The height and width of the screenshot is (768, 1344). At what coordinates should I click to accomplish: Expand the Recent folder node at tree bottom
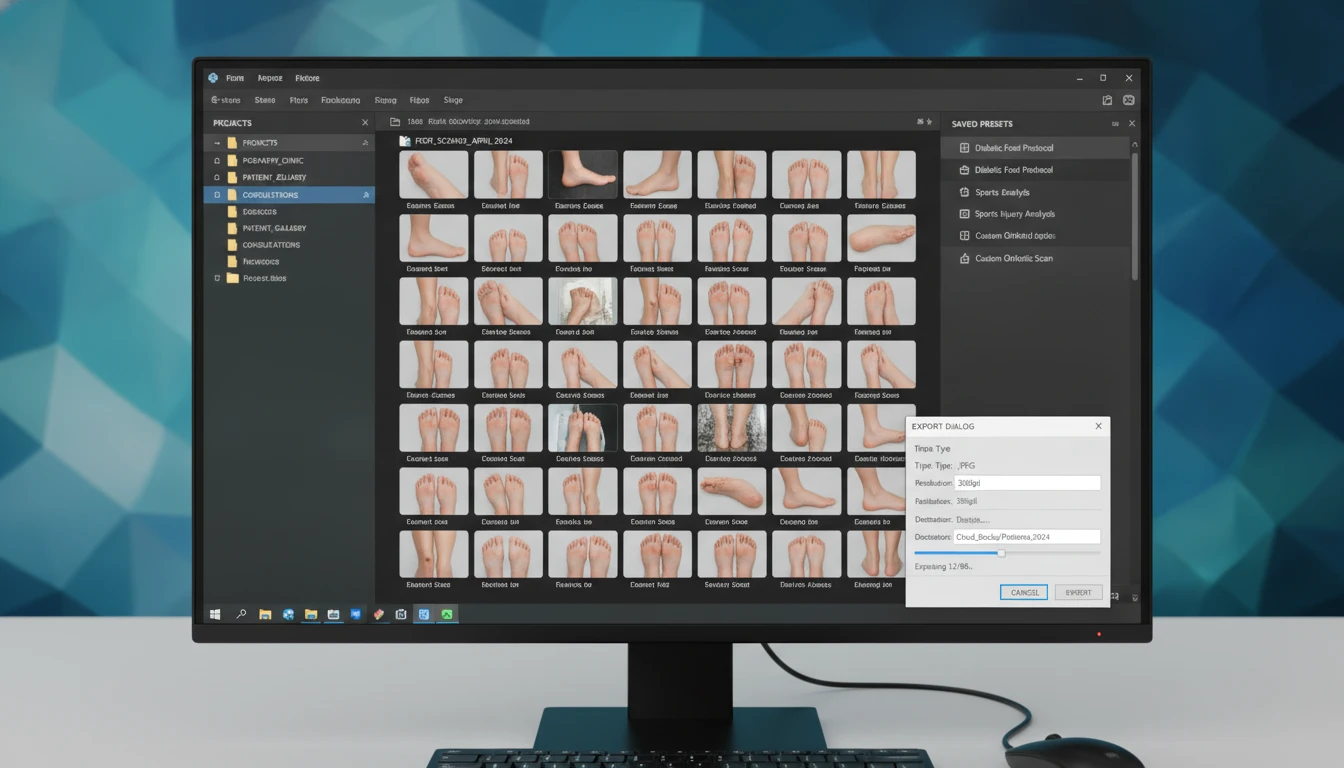(x=217, y=278)
